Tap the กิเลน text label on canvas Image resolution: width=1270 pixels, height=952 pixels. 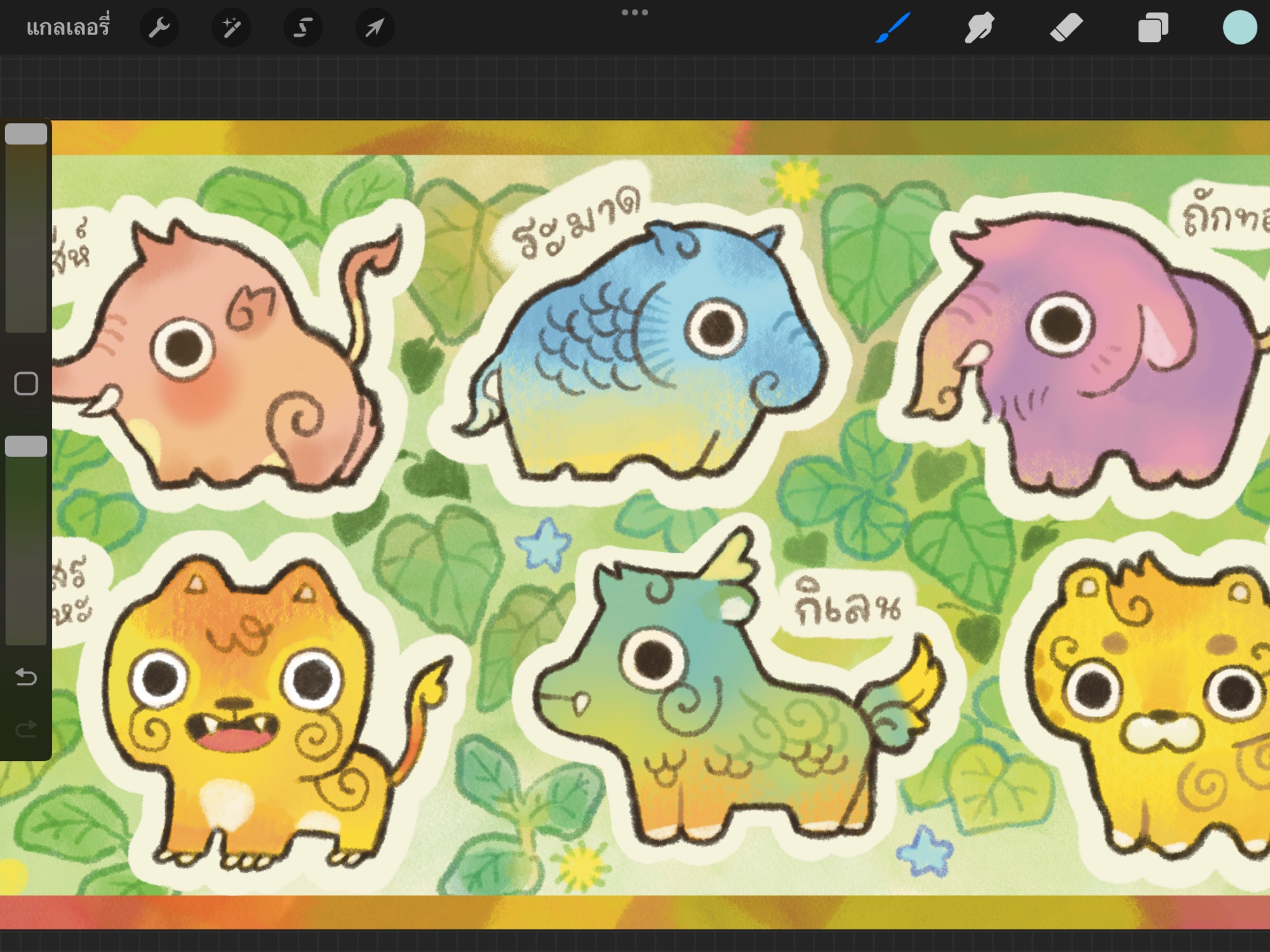point(848,603)
